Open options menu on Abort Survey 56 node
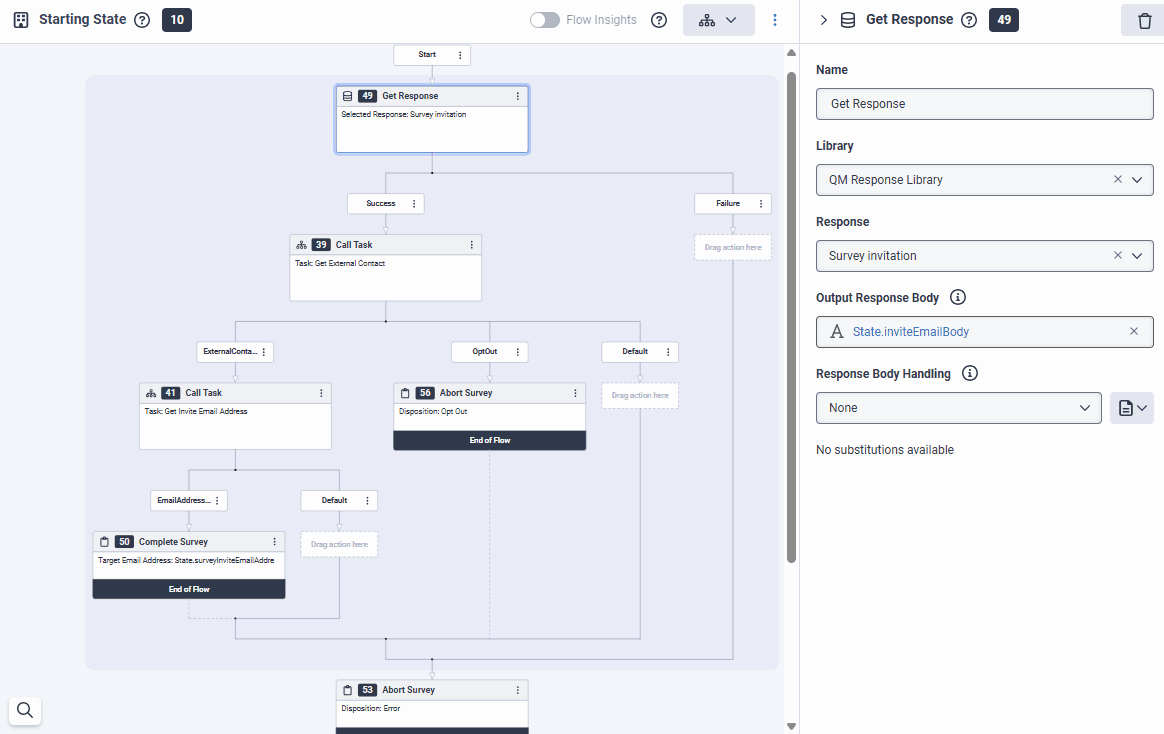The height and width of the screenshot is (734, 1164). click(x=576, y=393)
